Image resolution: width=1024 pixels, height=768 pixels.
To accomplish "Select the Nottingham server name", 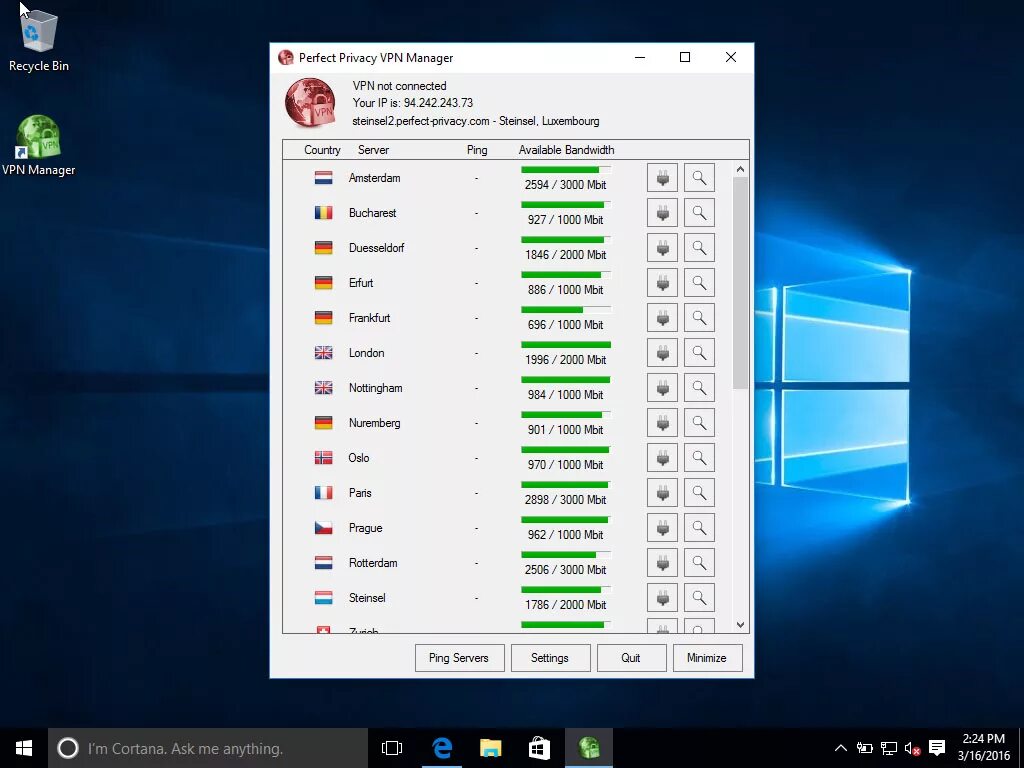I will pyautogui.click(x=376, y=388).
